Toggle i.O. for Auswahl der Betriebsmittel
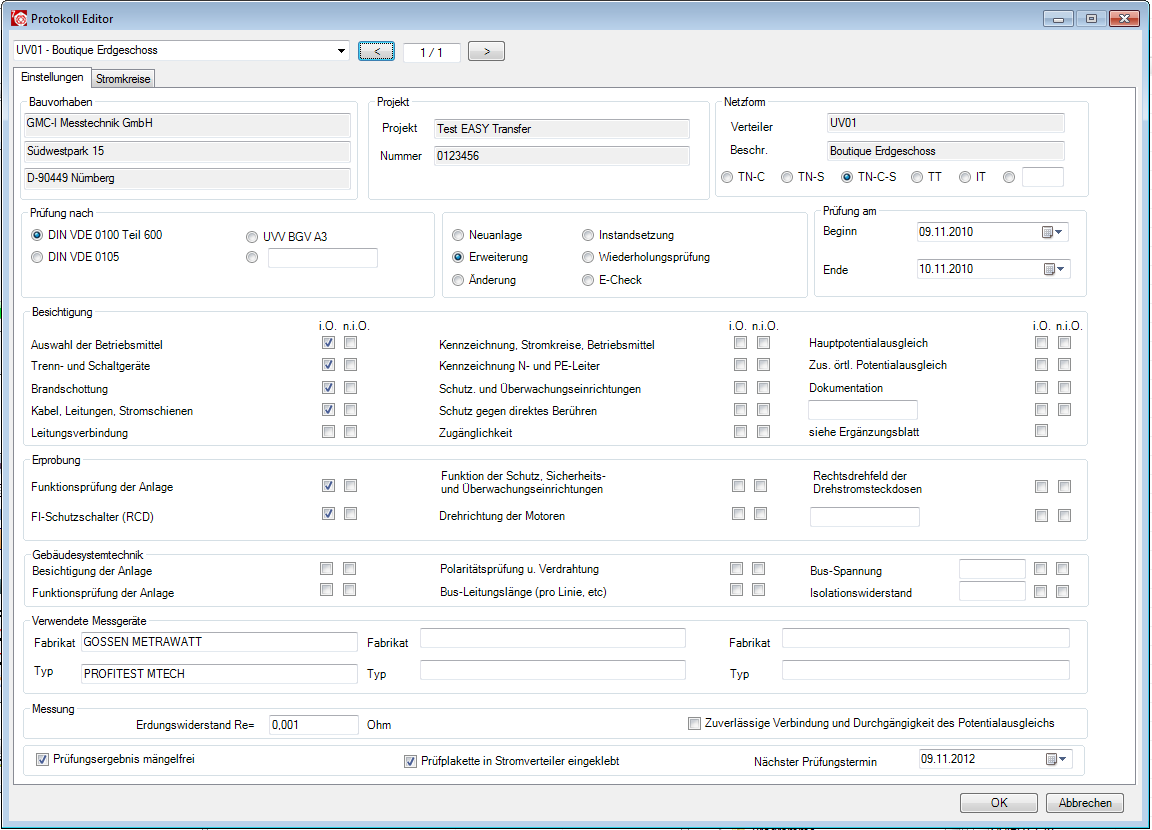The width and height of the screenshot is (1152, 830). click(x=328, y=342)
